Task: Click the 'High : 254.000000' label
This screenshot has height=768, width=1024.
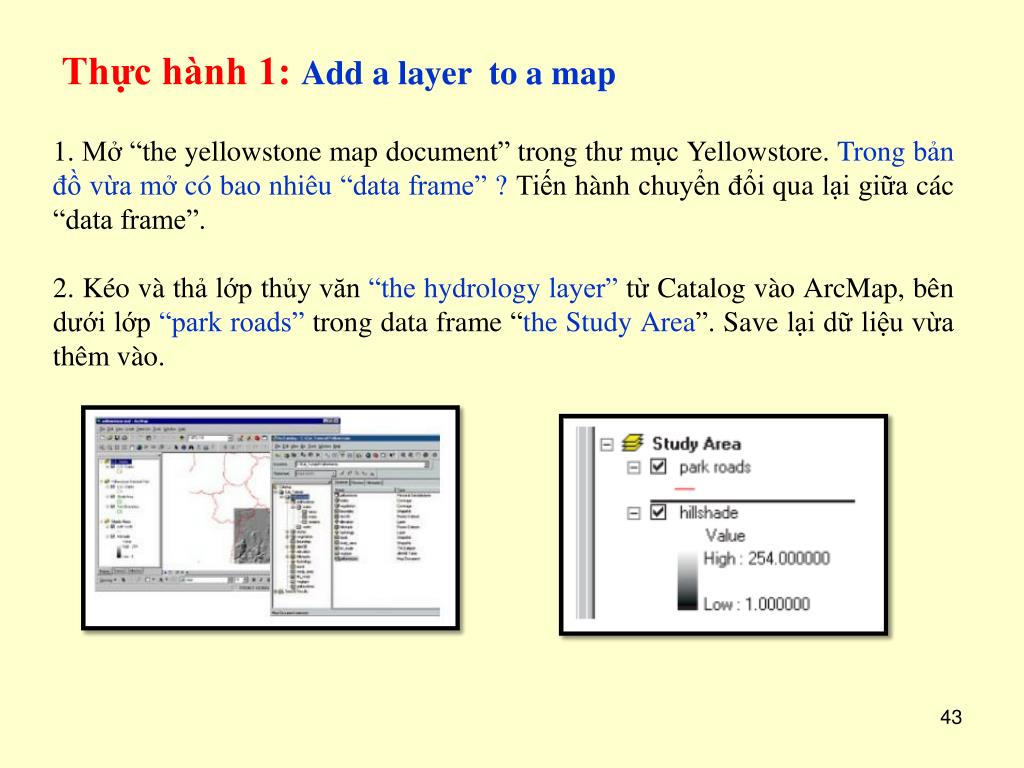Action: pos(767,558)
